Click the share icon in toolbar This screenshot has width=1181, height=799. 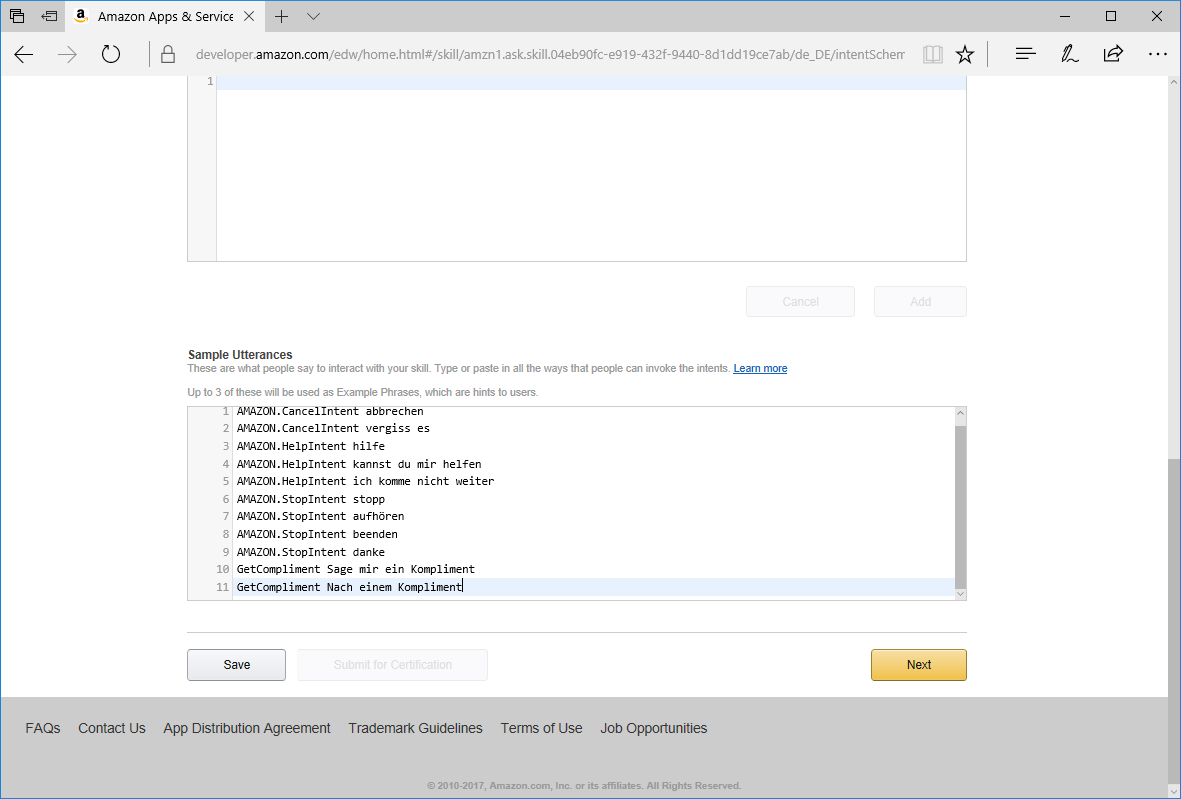click(1113, 55)
